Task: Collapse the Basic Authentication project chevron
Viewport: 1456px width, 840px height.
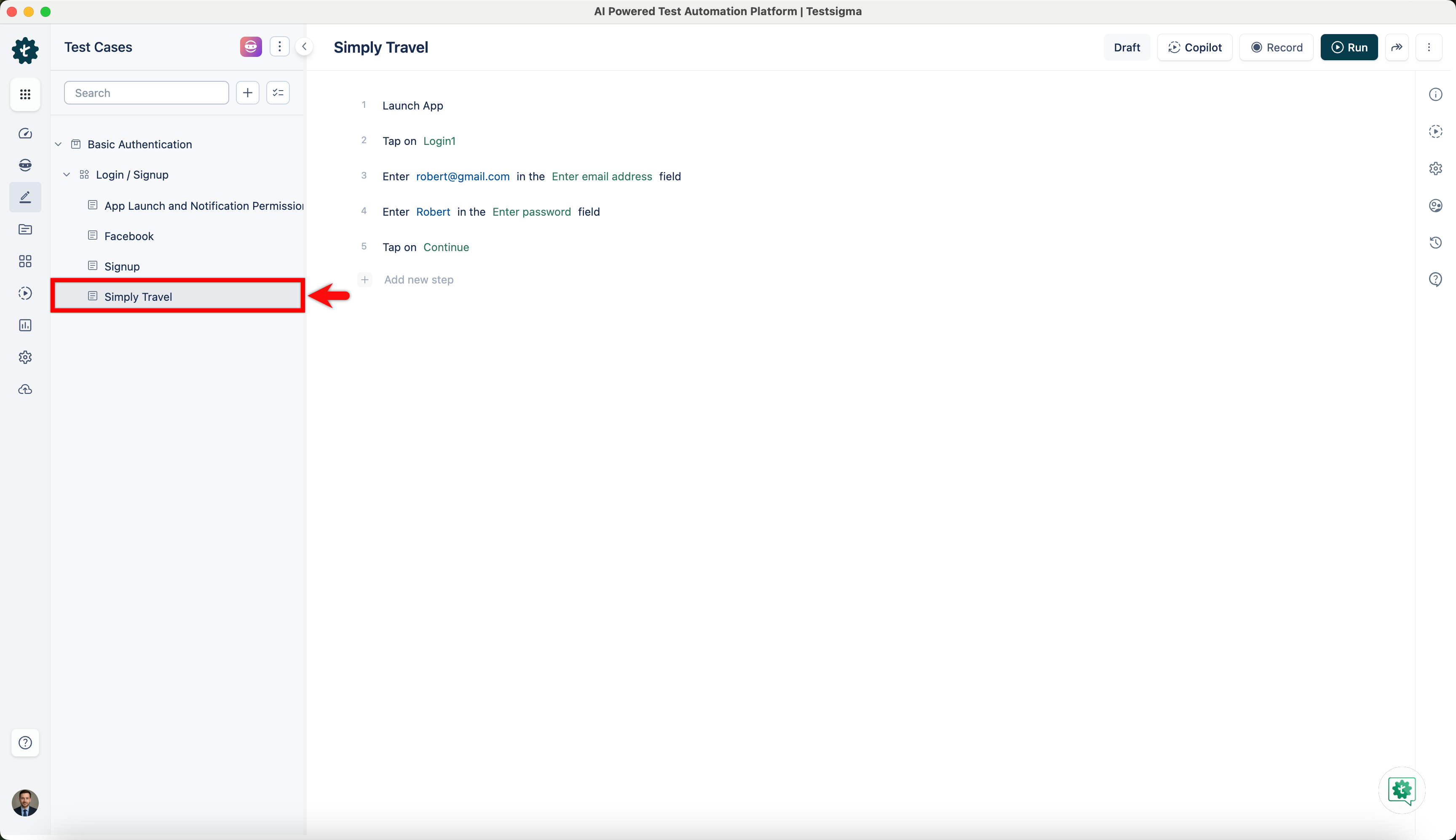Action: (x=58, y=144)
